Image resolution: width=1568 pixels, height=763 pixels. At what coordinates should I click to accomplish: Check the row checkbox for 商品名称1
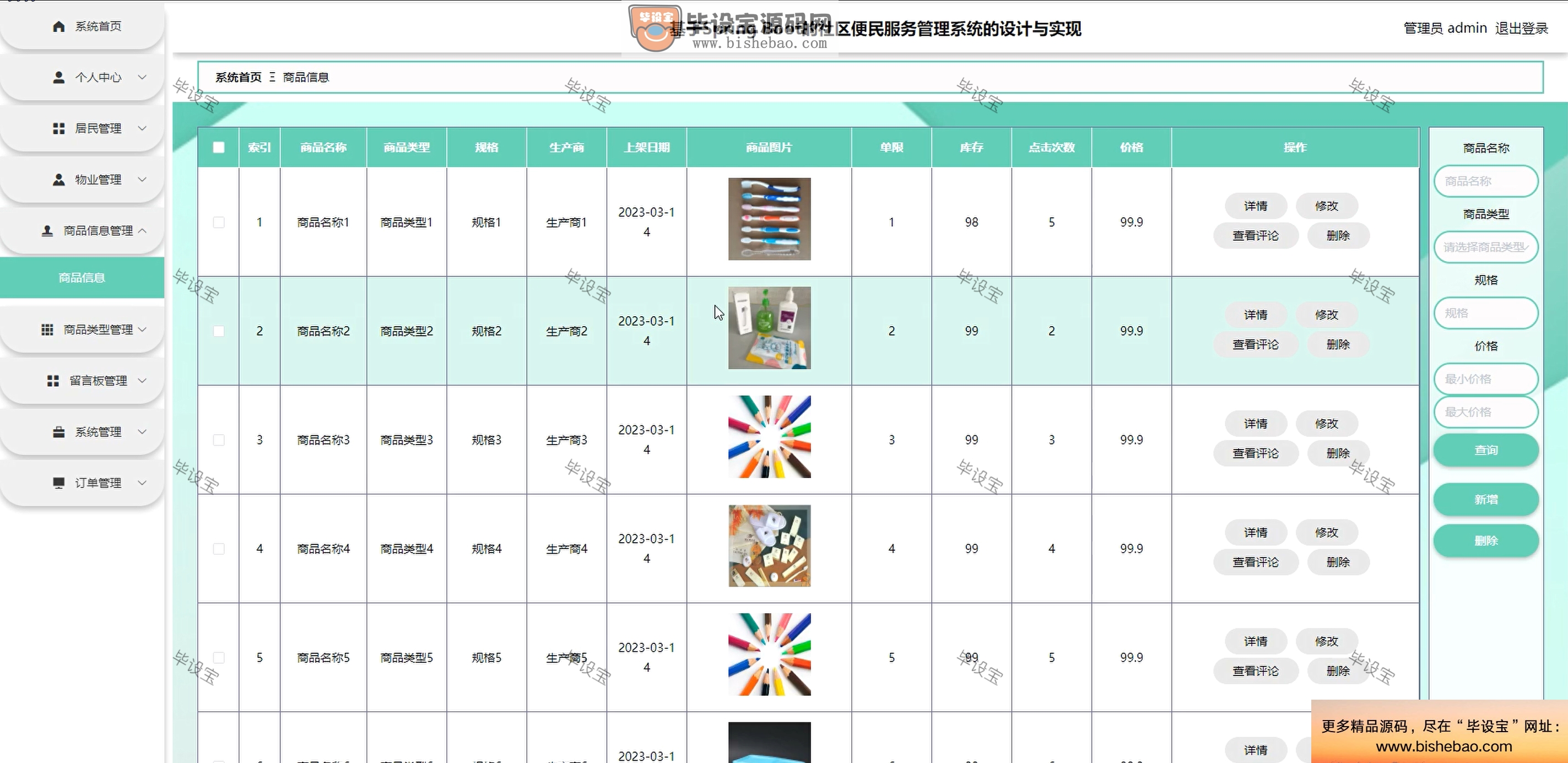(219, 222)
